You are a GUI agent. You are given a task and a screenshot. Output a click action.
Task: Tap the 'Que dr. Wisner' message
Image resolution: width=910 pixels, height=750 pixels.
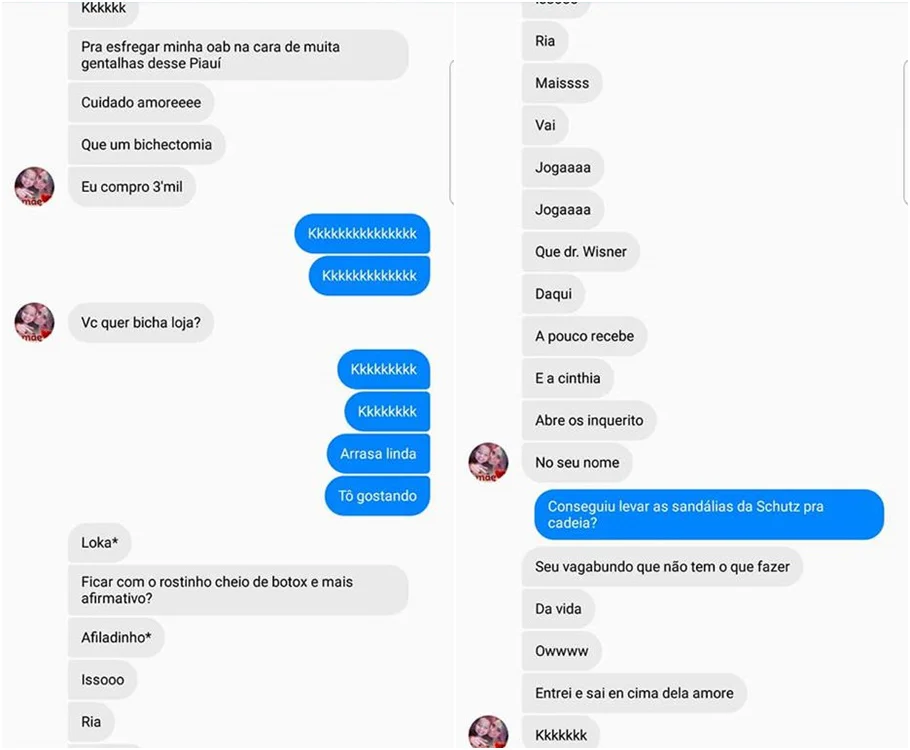(x=580, y=252)
